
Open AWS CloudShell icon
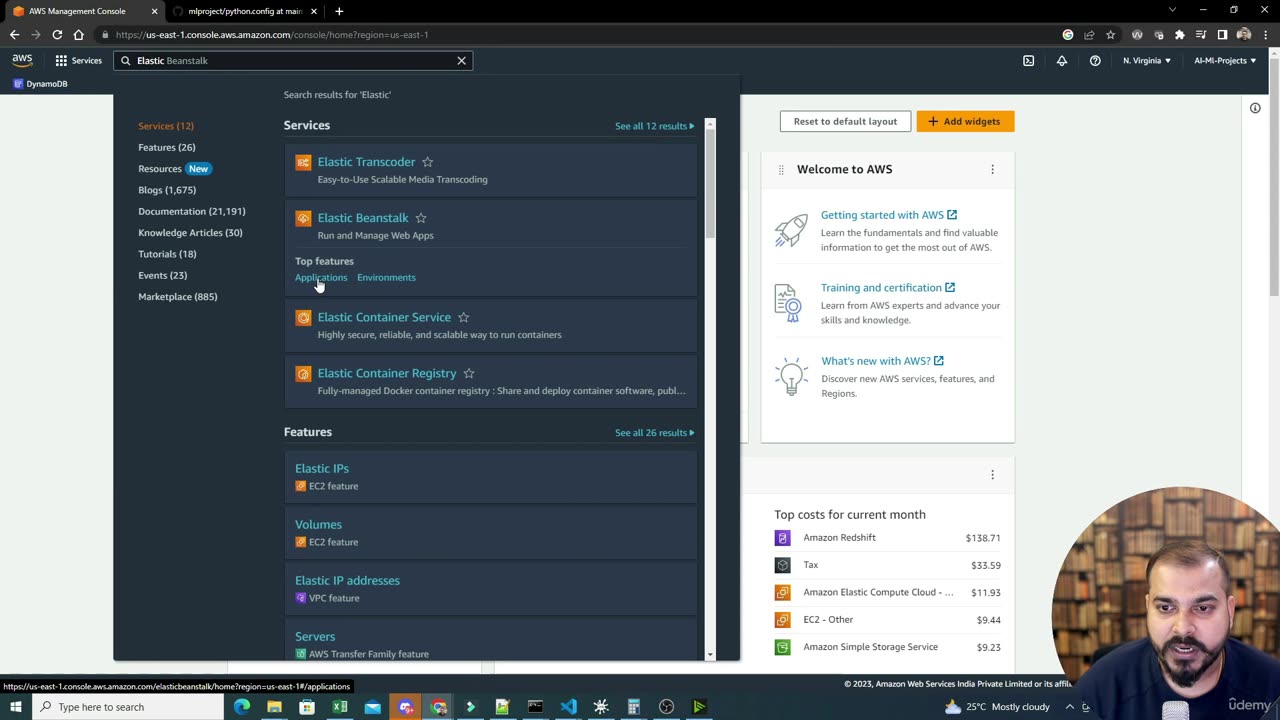(1028, 61)
